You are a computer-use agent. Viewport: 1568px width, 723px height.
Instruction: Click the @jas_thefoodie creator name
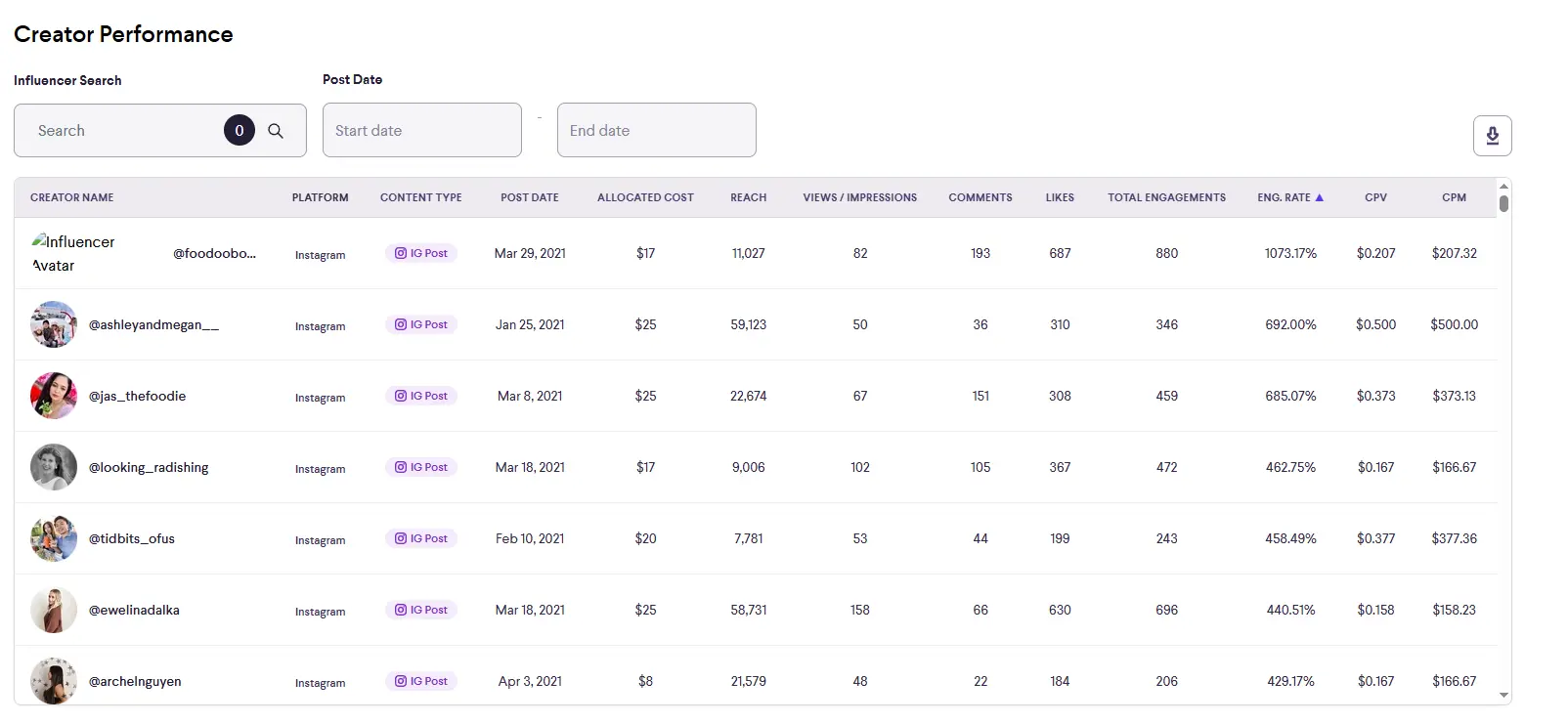pyautogui.click(x=137, y=396)
